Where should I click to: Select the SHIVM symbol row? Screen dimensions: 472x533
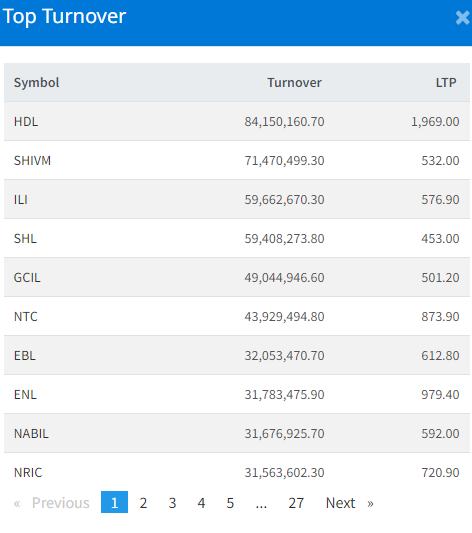[237, 160]
